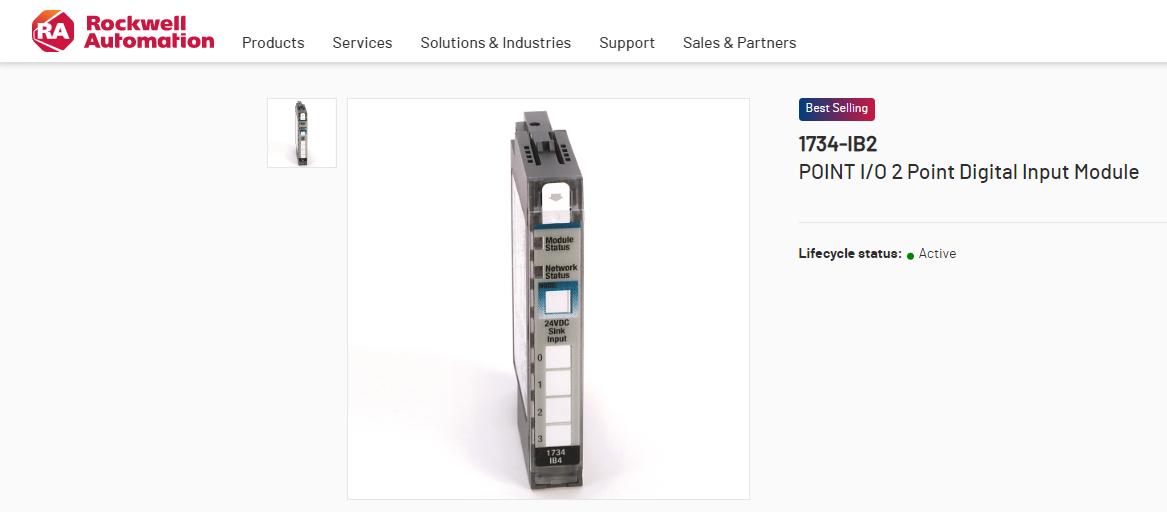
Task: Open the Solutions & Industries menu
Action: pos(496,43)
